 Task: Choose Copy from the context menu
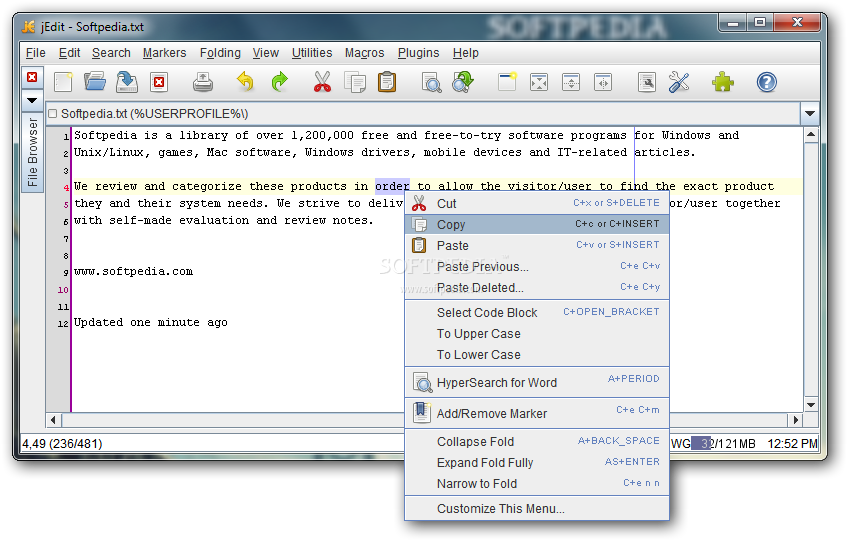pyautogui.click(x=537, y=225)
